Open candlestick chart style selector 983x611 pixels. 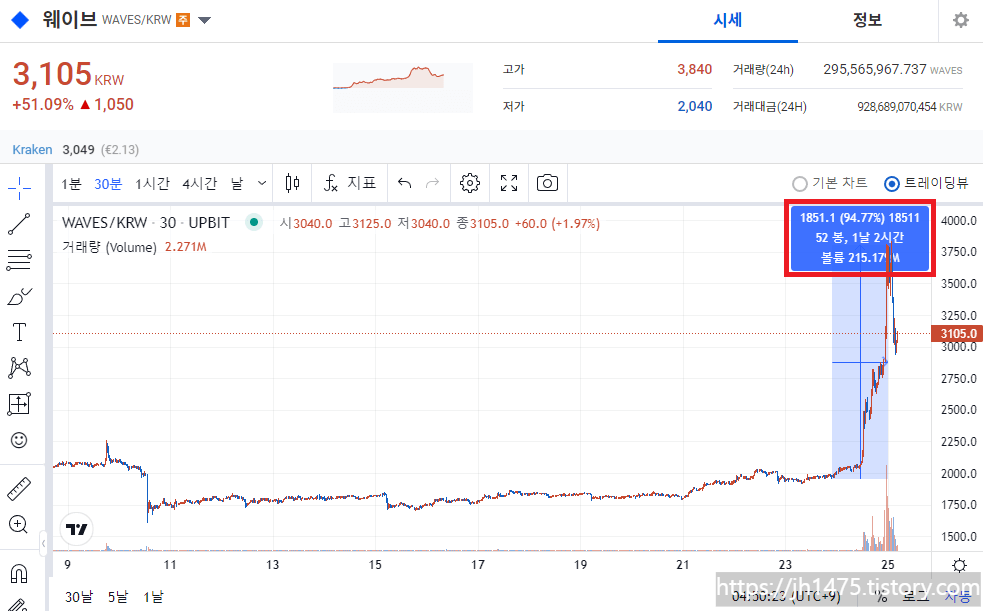pos(292,183)
